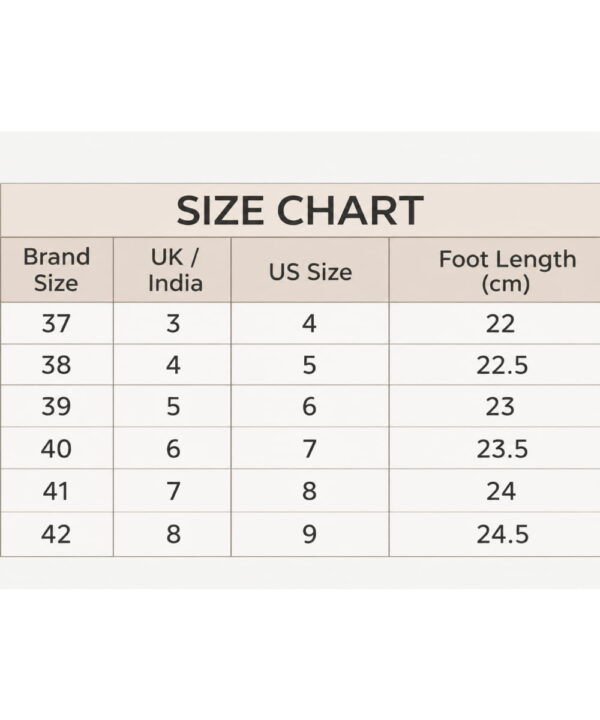Viewport: 600px width, 720px height.
Task: Click brand size 37 cell
Action: pos(56,323)
